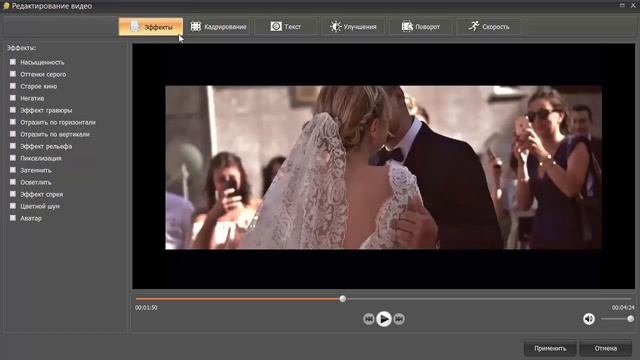Viewport: 640px width, 360px height.
Task: Toggle the Старое кино effect
Action: pyautogui.click(x=13, y=86)
